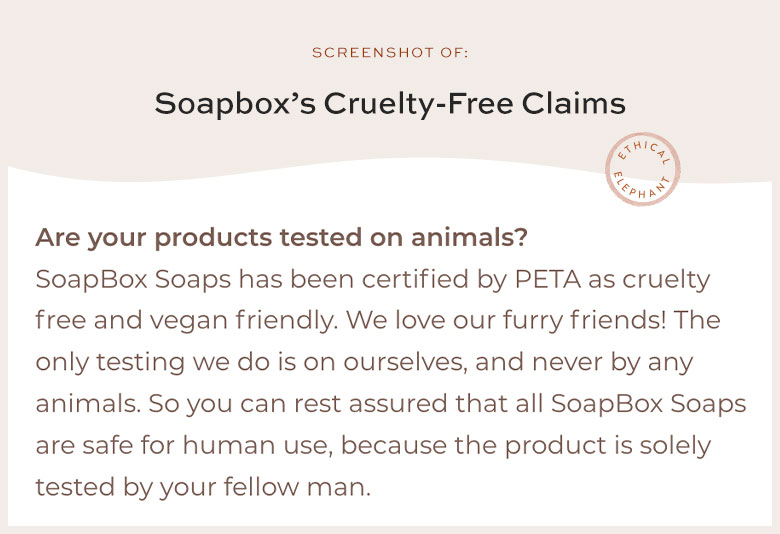
Task: Click the text 'We love our furry friends!'
Action: 506,321
